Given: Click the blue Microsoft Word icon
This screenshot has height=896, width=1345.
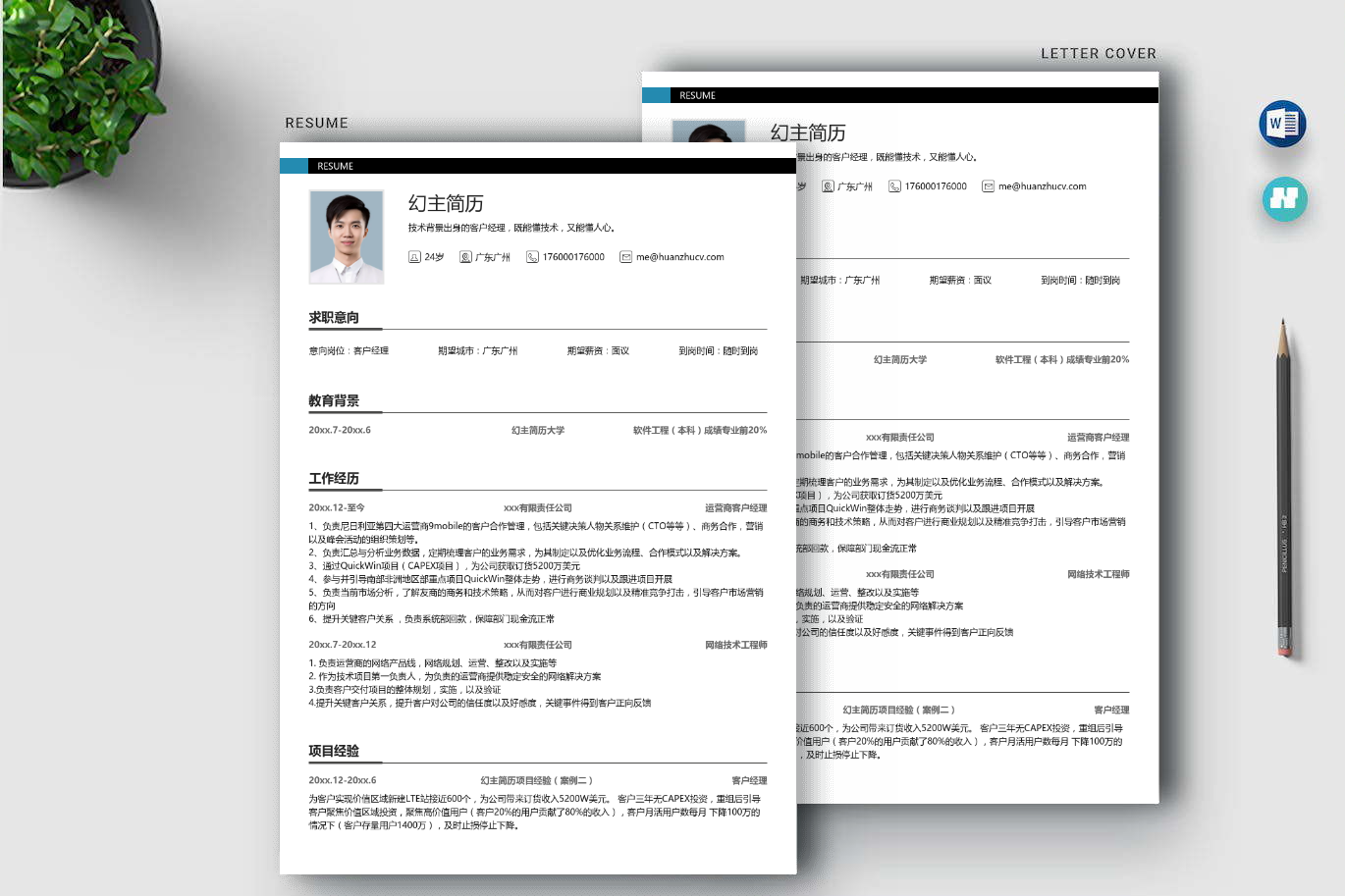Looking at the screenshot, I should 1282,124.
